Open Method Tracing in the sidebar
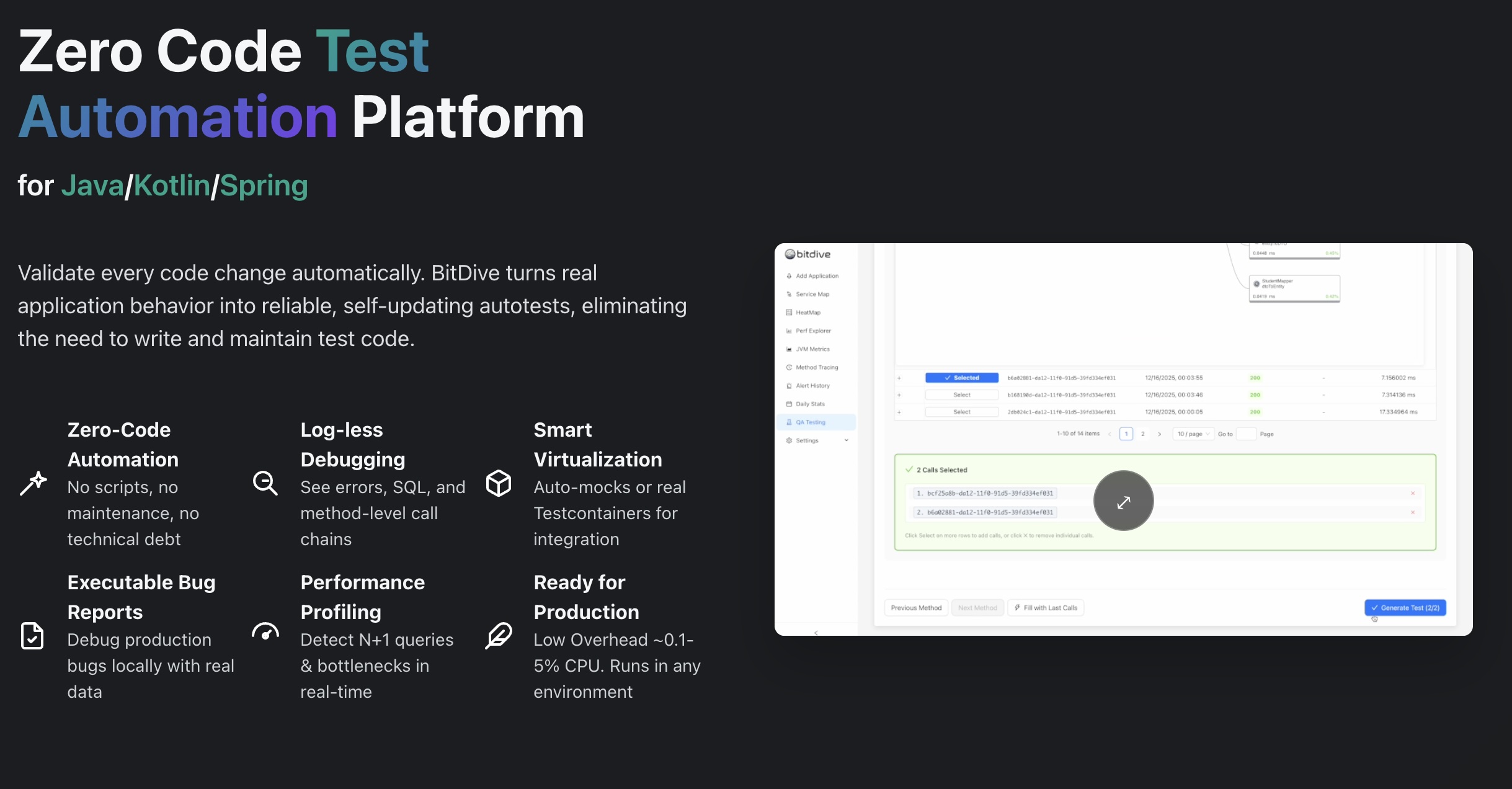 (x=816, y=367)
